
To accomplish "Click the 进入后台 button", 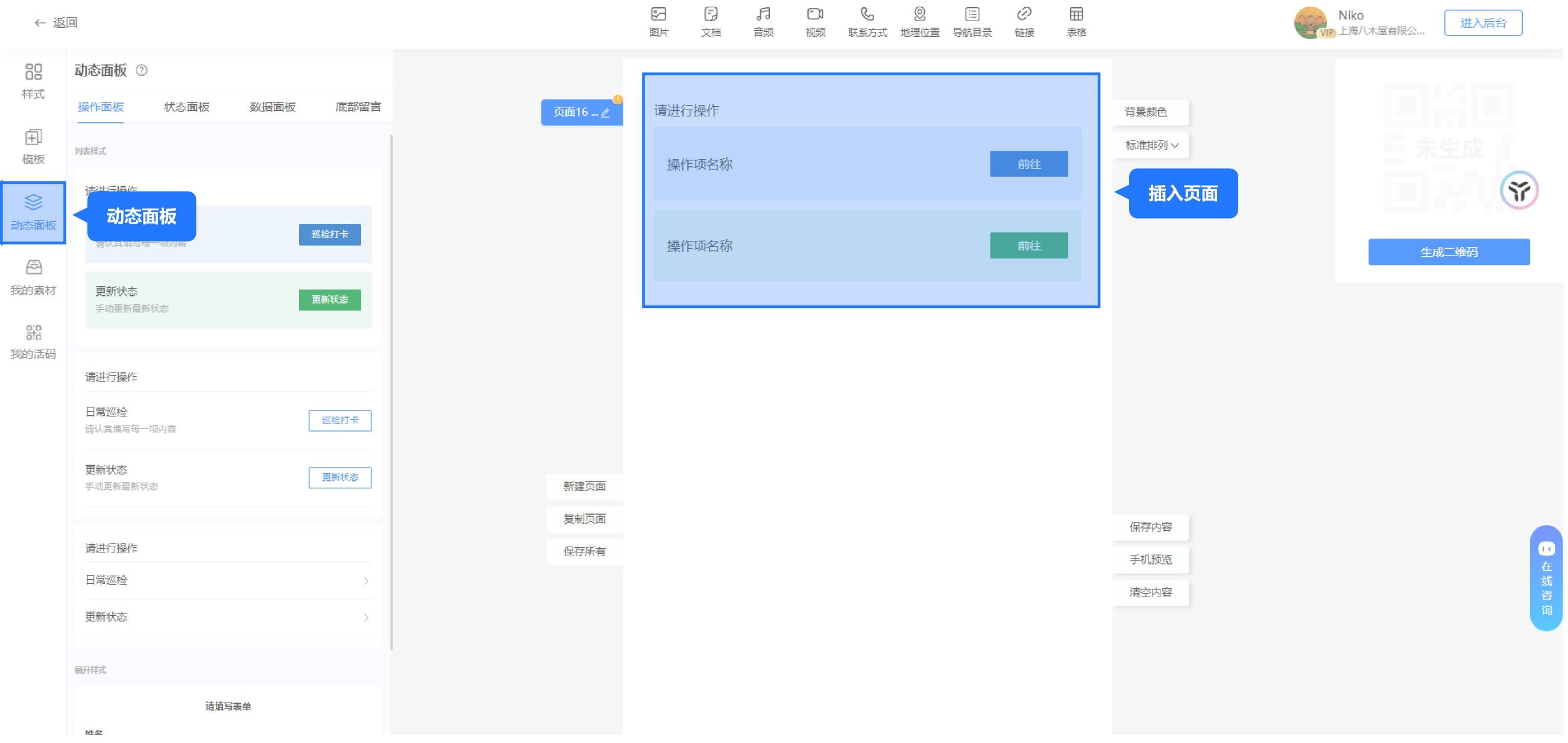I will [x=1484, y=23].
